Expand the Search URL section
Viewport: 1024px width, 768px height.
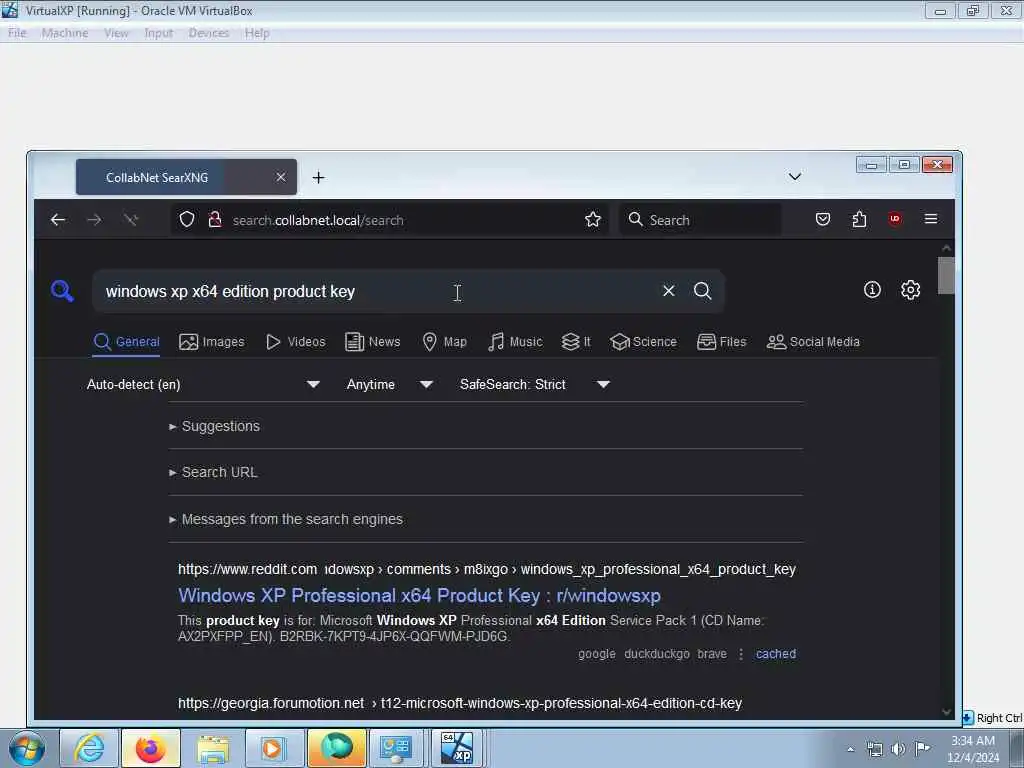(213, 472)
